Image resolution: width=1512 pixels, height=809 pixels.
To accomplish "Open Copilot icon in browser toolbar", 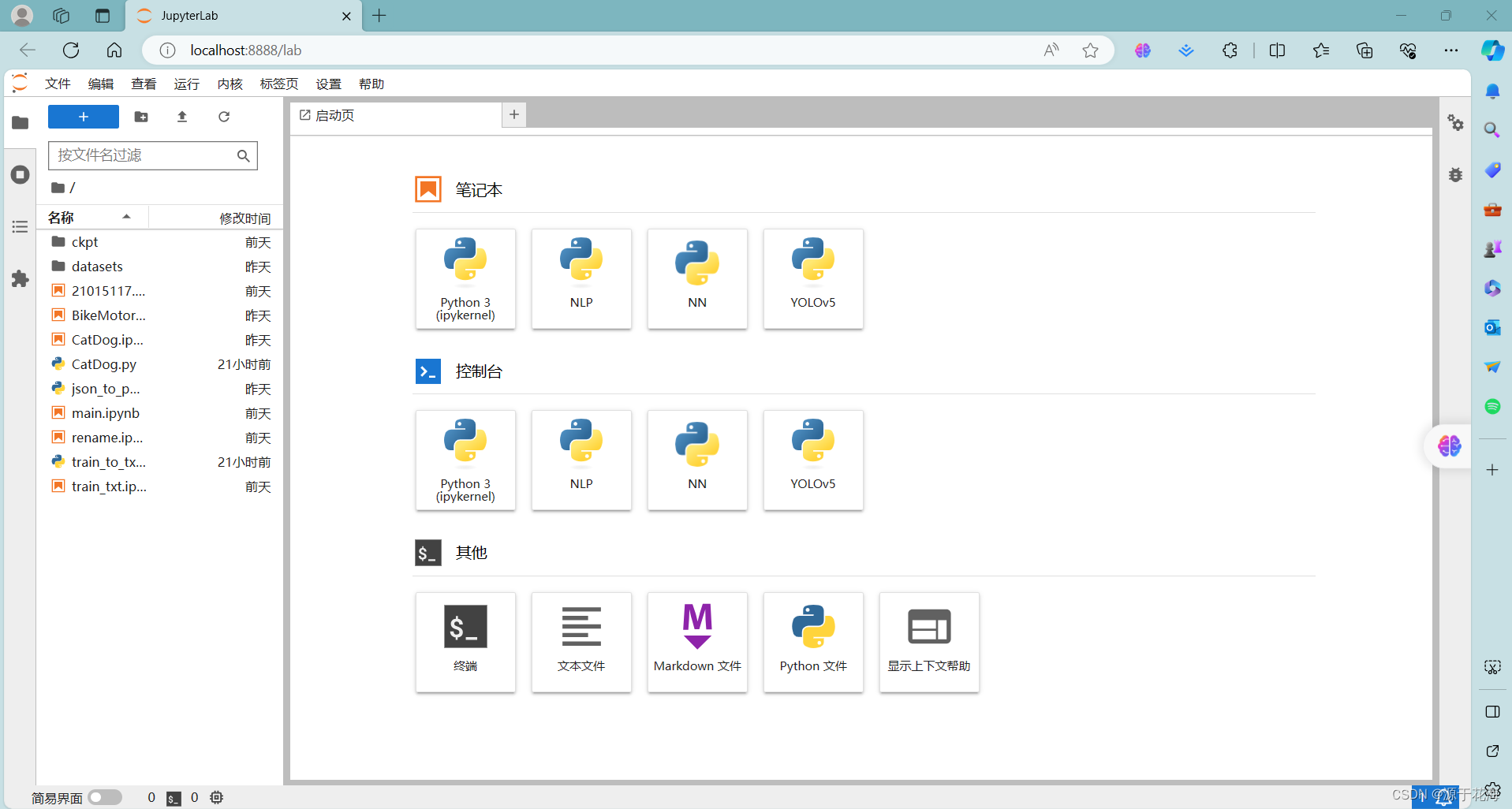I will (x=1492, y=50).
